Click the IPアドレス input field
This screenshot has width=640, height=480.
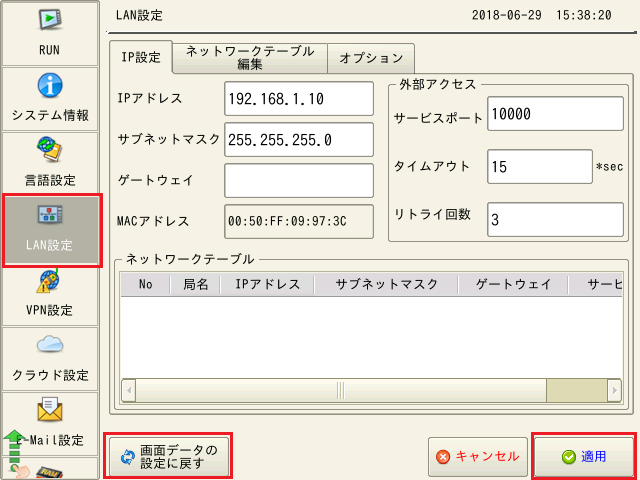click(x=298, y=99)
